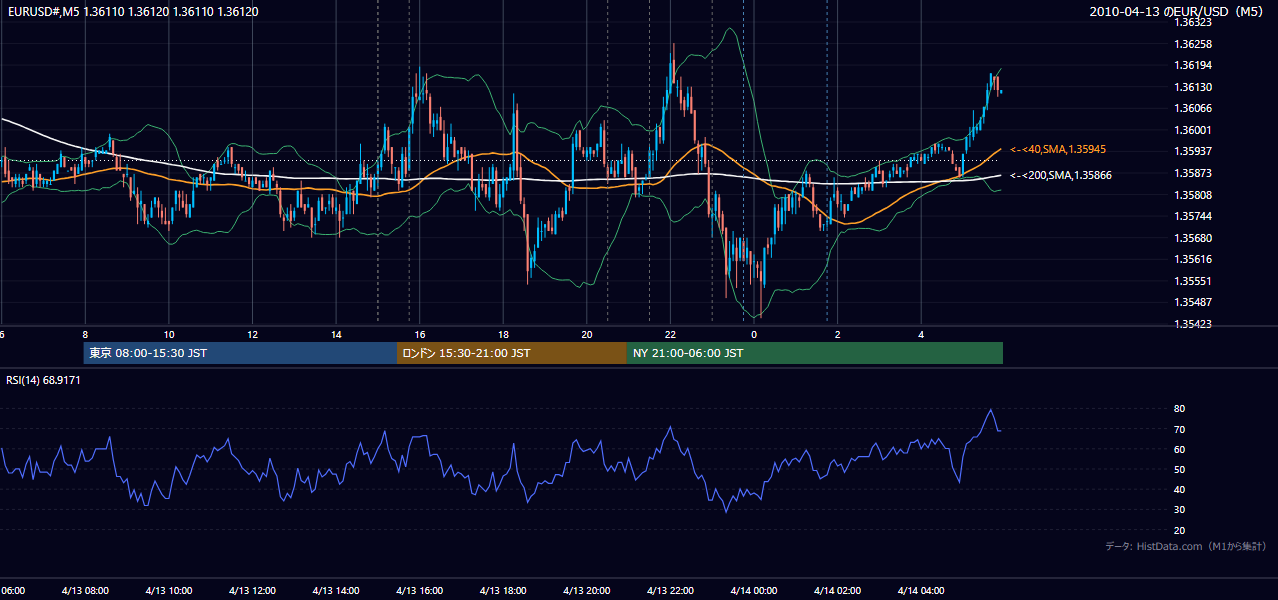1278x600 pixels.
Task: Click the 4/13 18:00 time label
Action: 503,590
